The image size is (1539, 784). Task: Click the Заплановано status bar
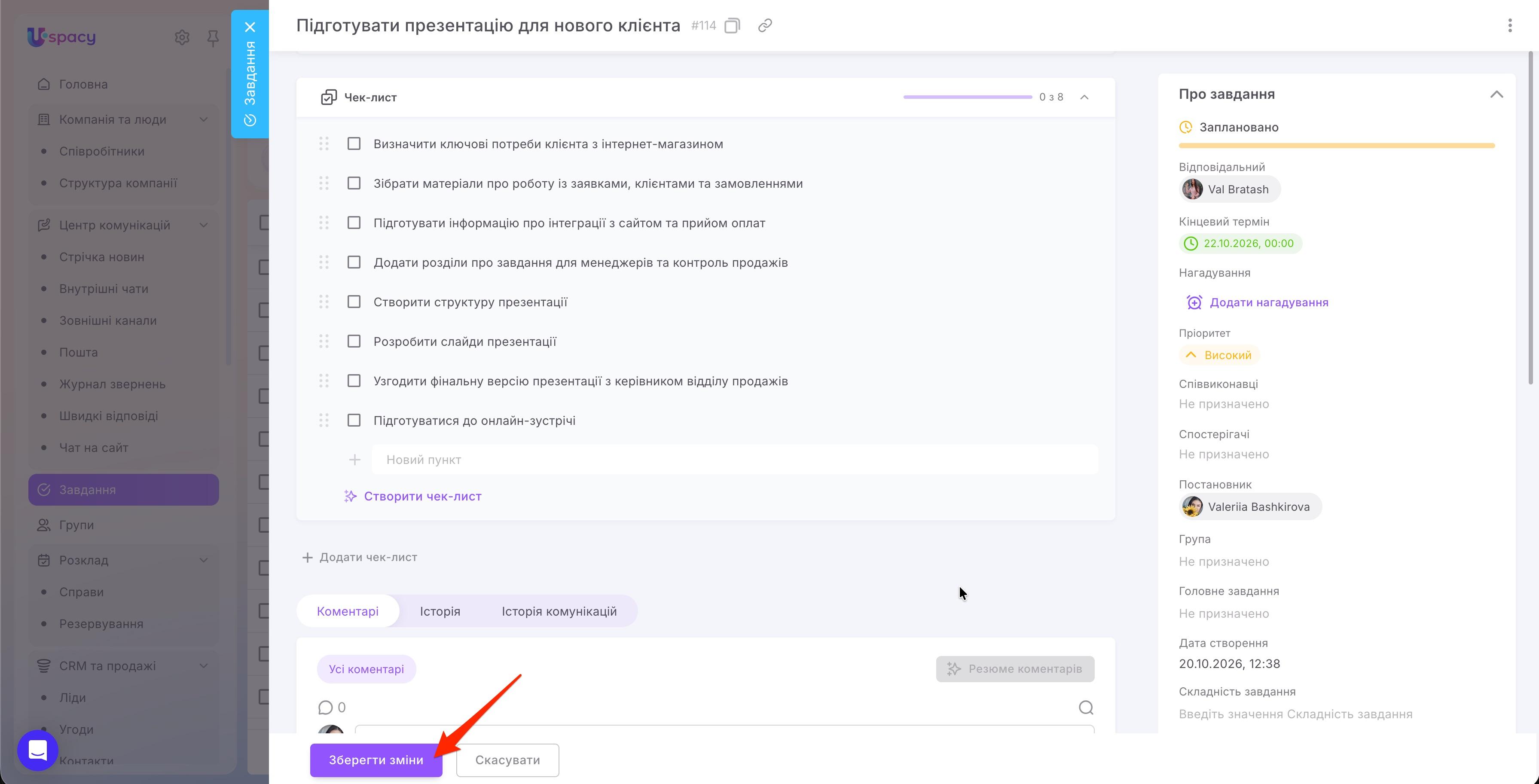1337,146
